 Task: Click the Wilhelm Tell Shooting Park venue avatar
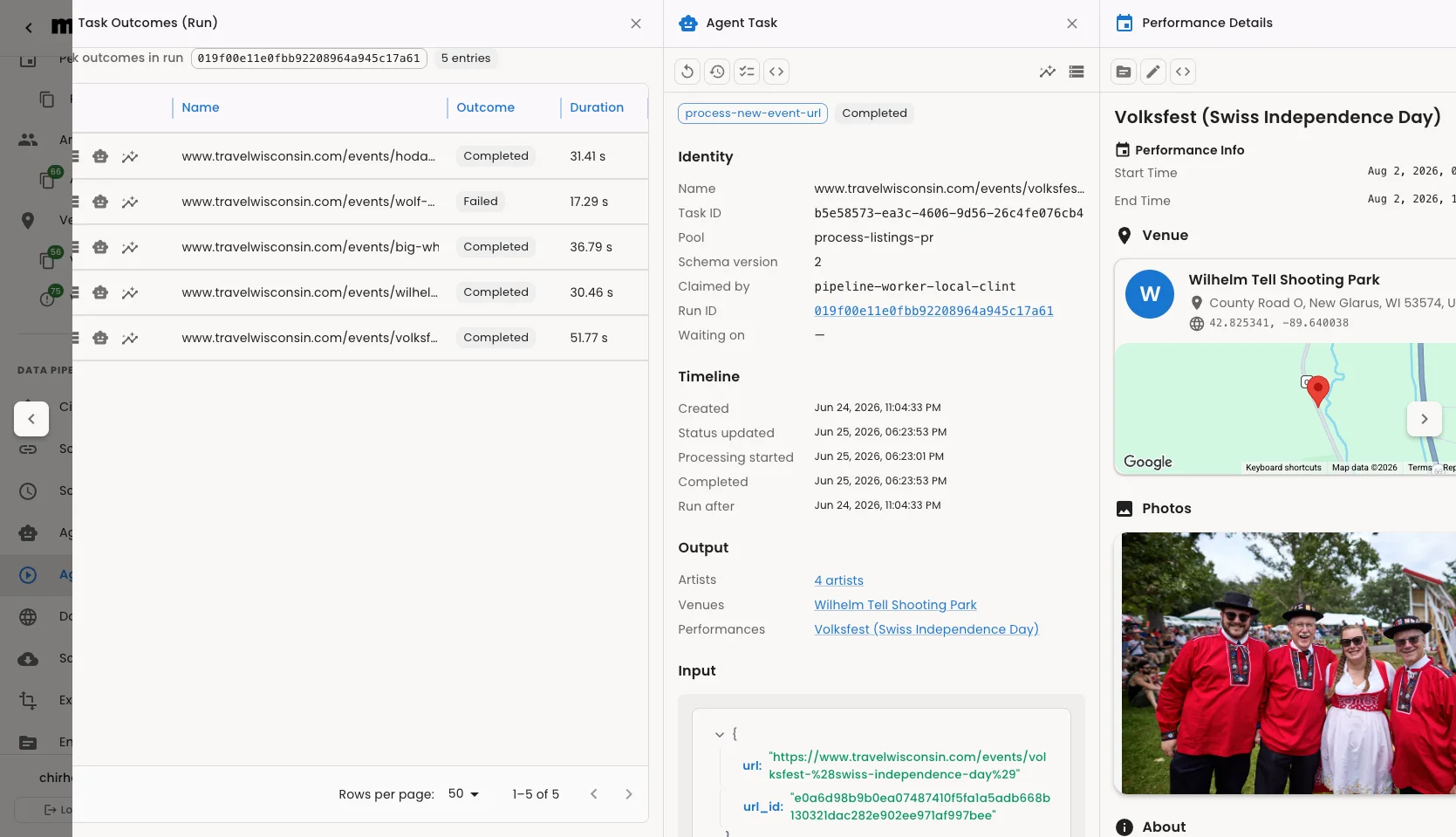1150,294
